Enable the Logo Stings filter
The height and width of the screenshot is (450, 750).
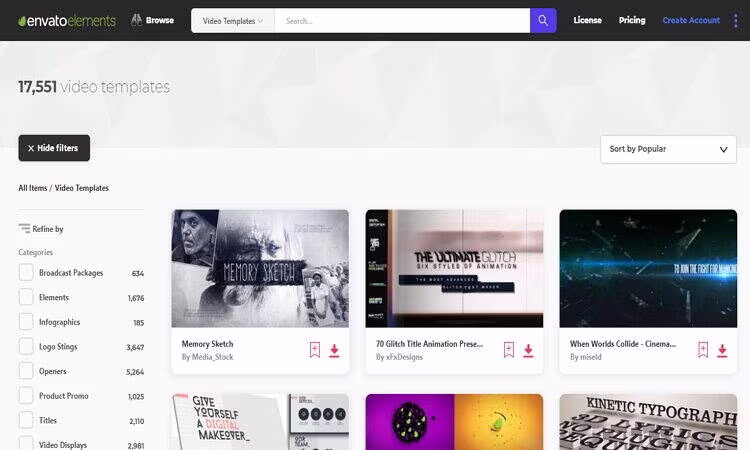(26, 346)
